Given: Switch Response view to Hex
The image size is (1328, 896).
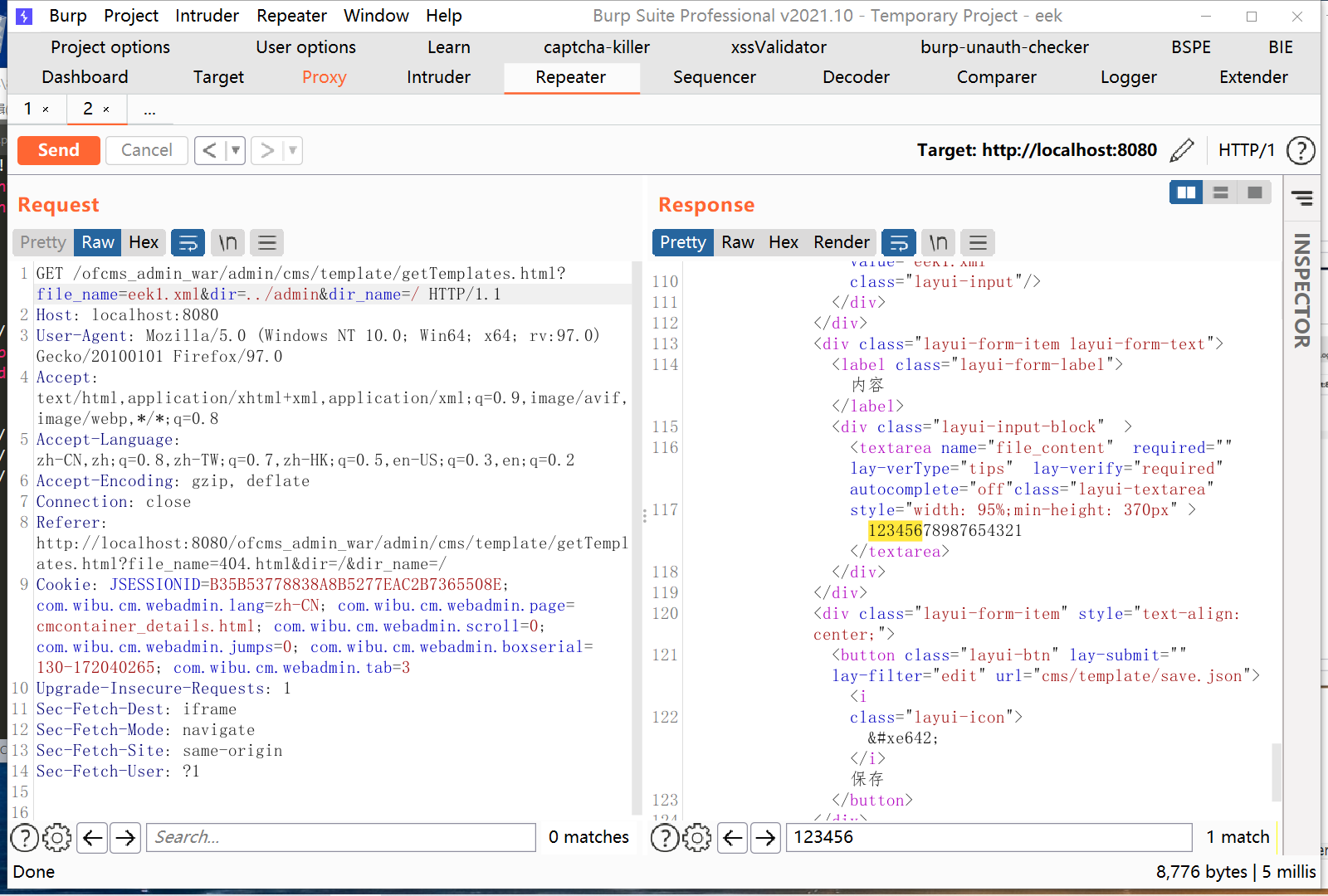Looking at the screenshot, I should [x=784, y=242].
